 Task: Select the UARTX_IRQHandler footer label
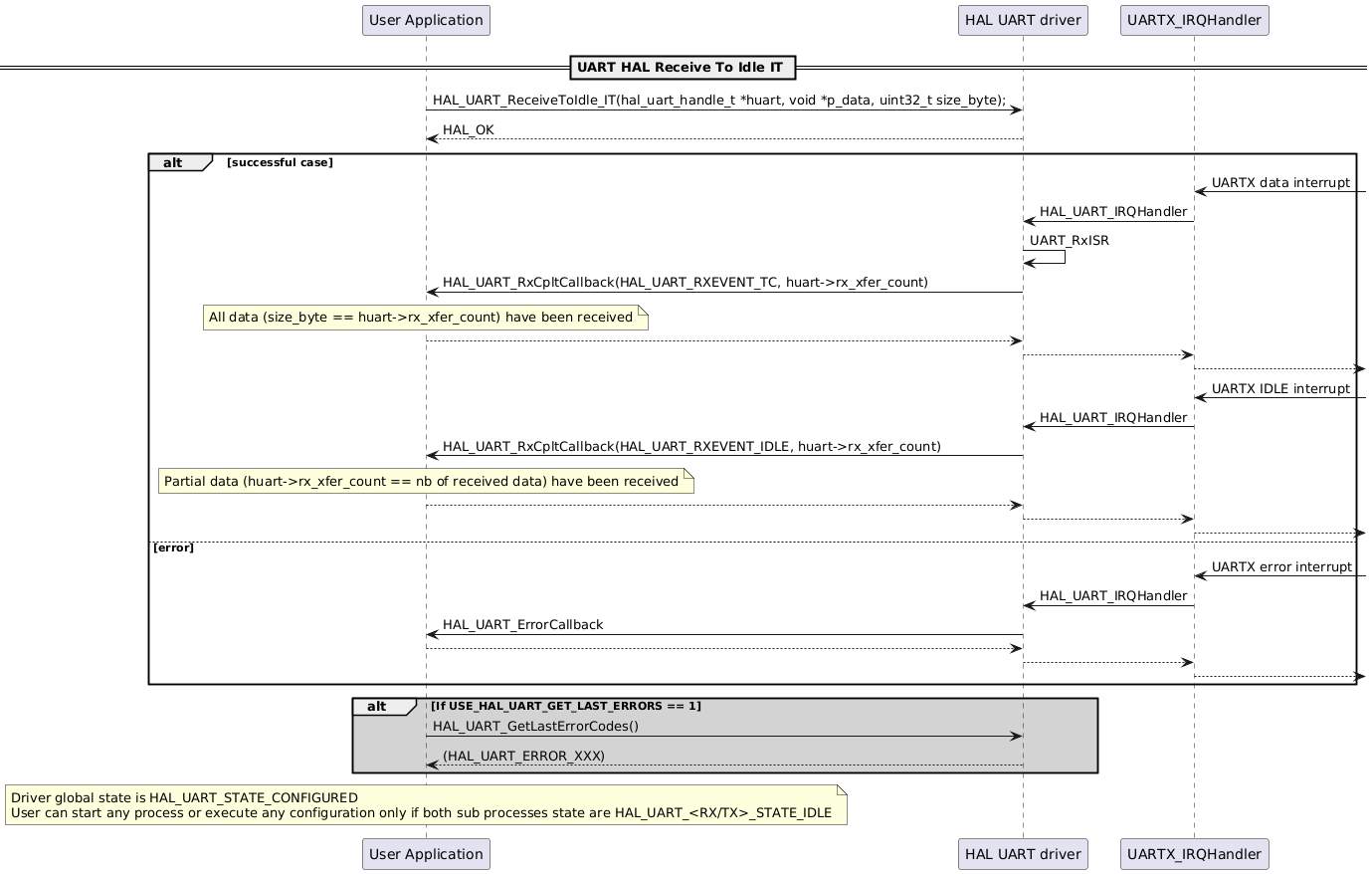coord(1194,853)
